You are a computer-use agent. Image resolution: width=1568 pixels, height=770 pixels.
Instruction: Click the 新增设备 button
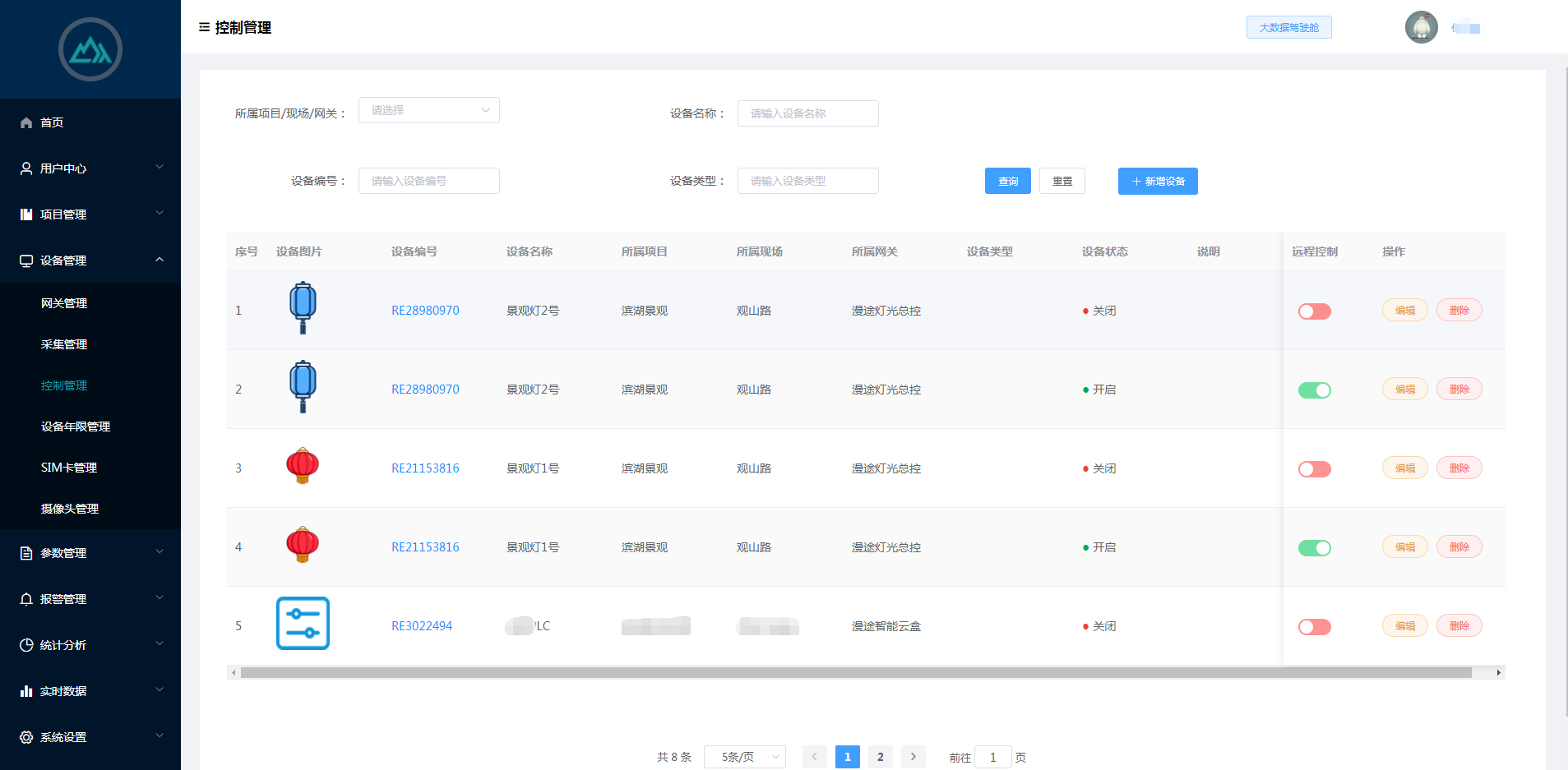[1157, 182]
